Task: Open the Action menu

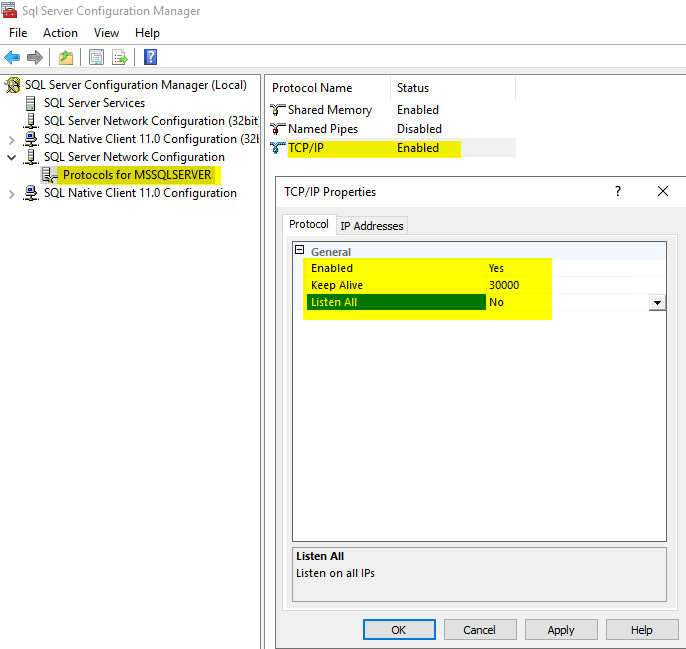Action: tap(60, 33)
